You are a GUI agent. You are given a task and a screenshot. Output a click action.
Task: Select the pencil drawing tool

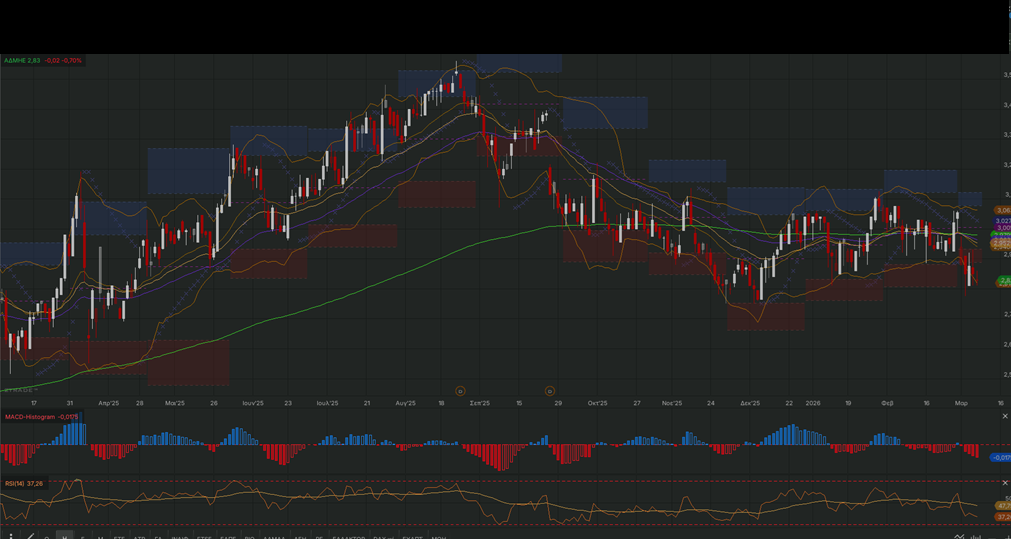[x=30, y=536]
